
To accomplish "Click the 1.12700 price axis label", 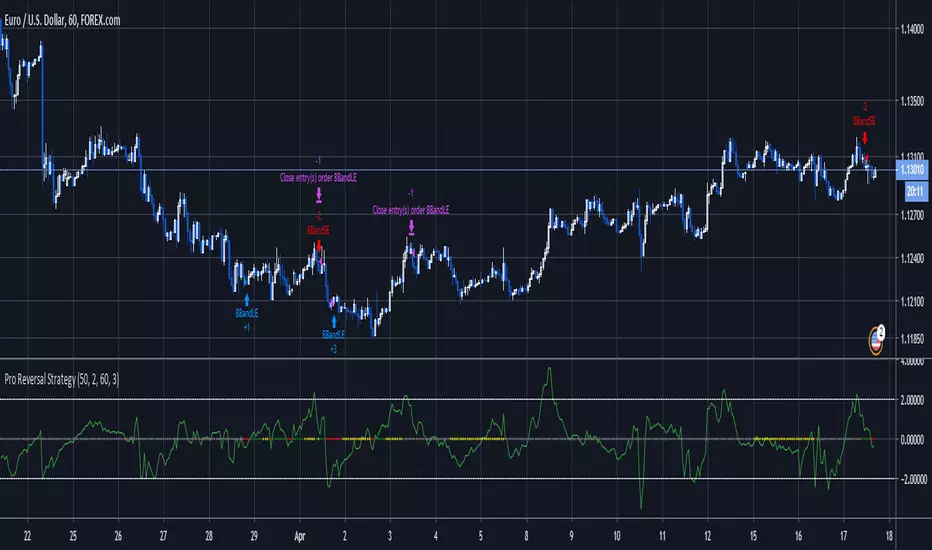I will click(912, 215).
